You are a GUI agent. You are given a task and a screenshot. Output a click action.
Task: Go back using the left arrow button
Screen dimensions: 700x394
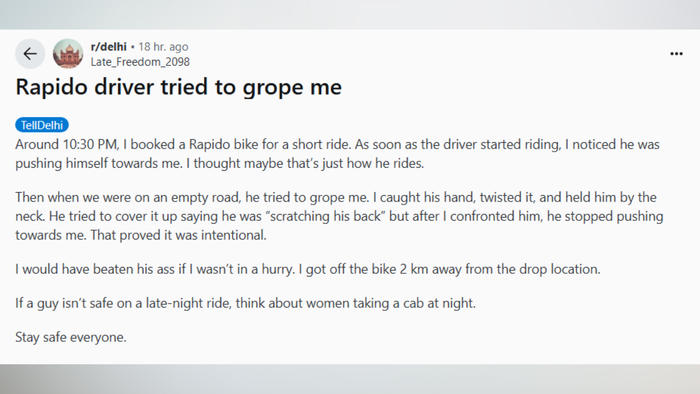tap(30, 54)
